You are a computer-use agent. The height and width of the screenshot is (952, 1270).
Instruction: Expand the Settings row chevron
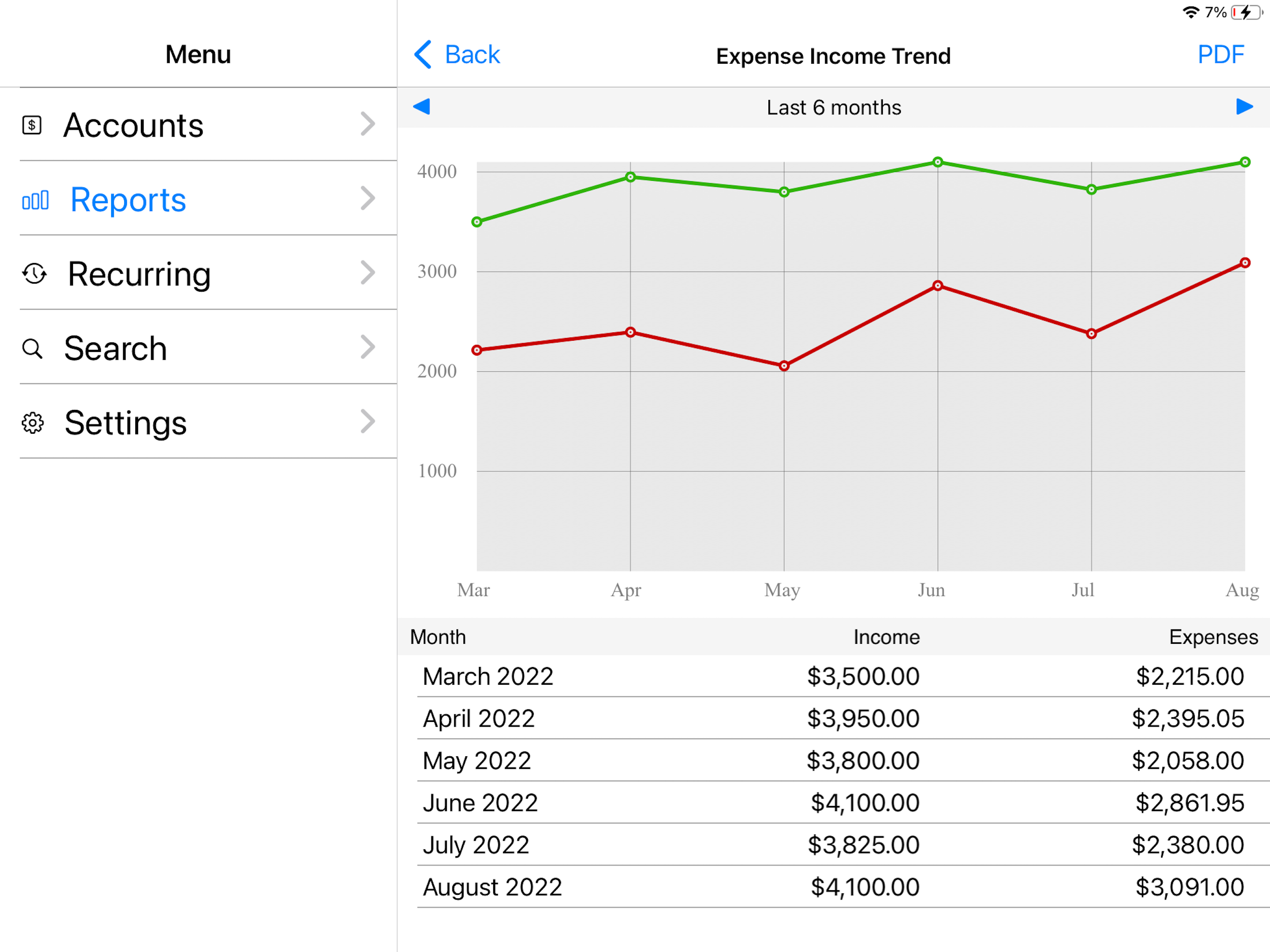[367, 422]
